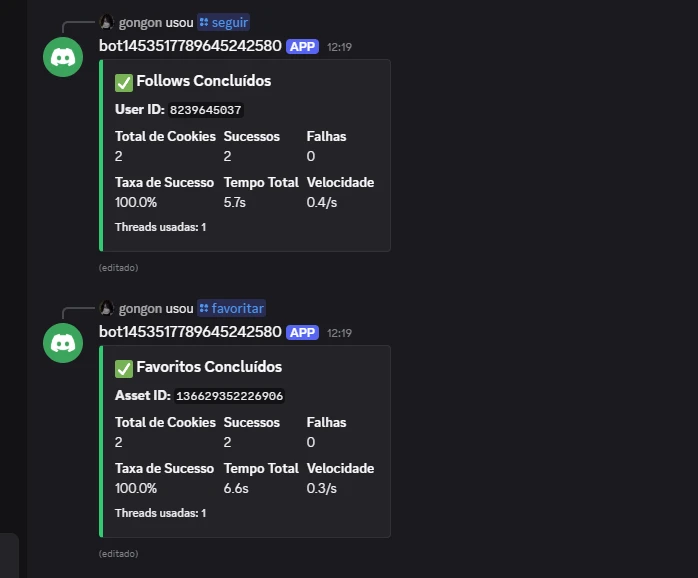Click the APP badge on the first bot message

pos(302,47)
